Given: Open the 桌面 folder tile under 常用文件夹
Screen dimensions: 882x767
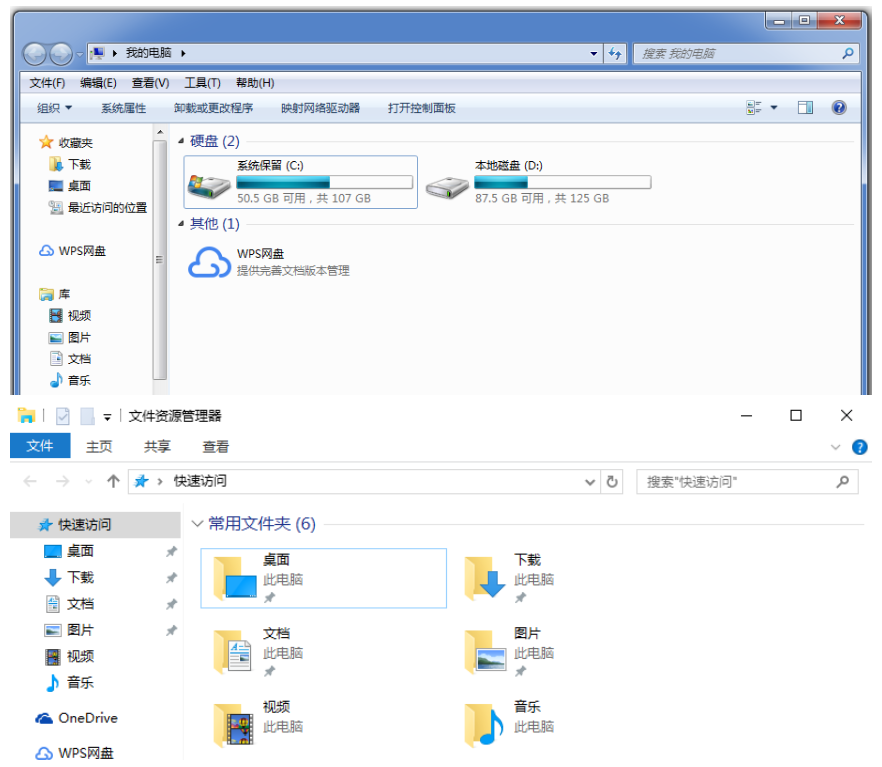Looking at the screenshot, I should [323, 578].
